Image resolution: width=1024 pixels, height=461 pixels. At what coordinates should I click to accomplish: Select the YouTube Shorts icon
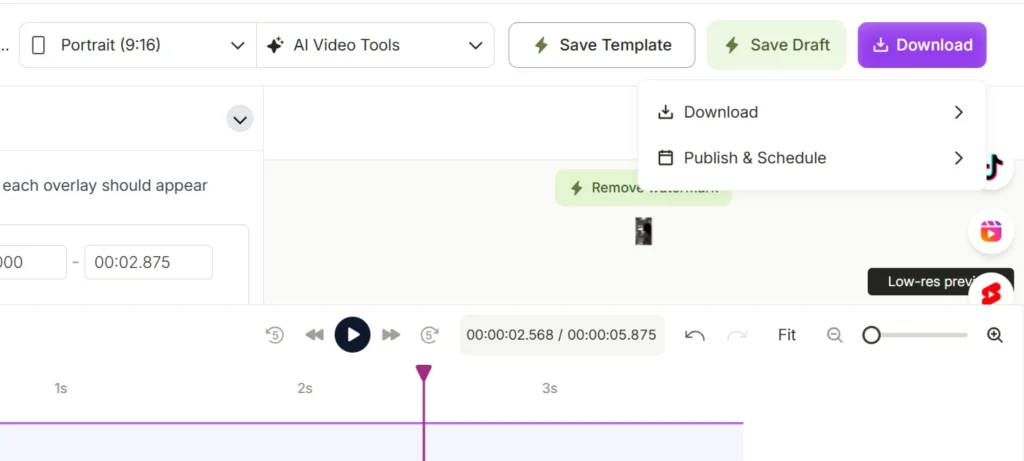click(x=991, y=294)
